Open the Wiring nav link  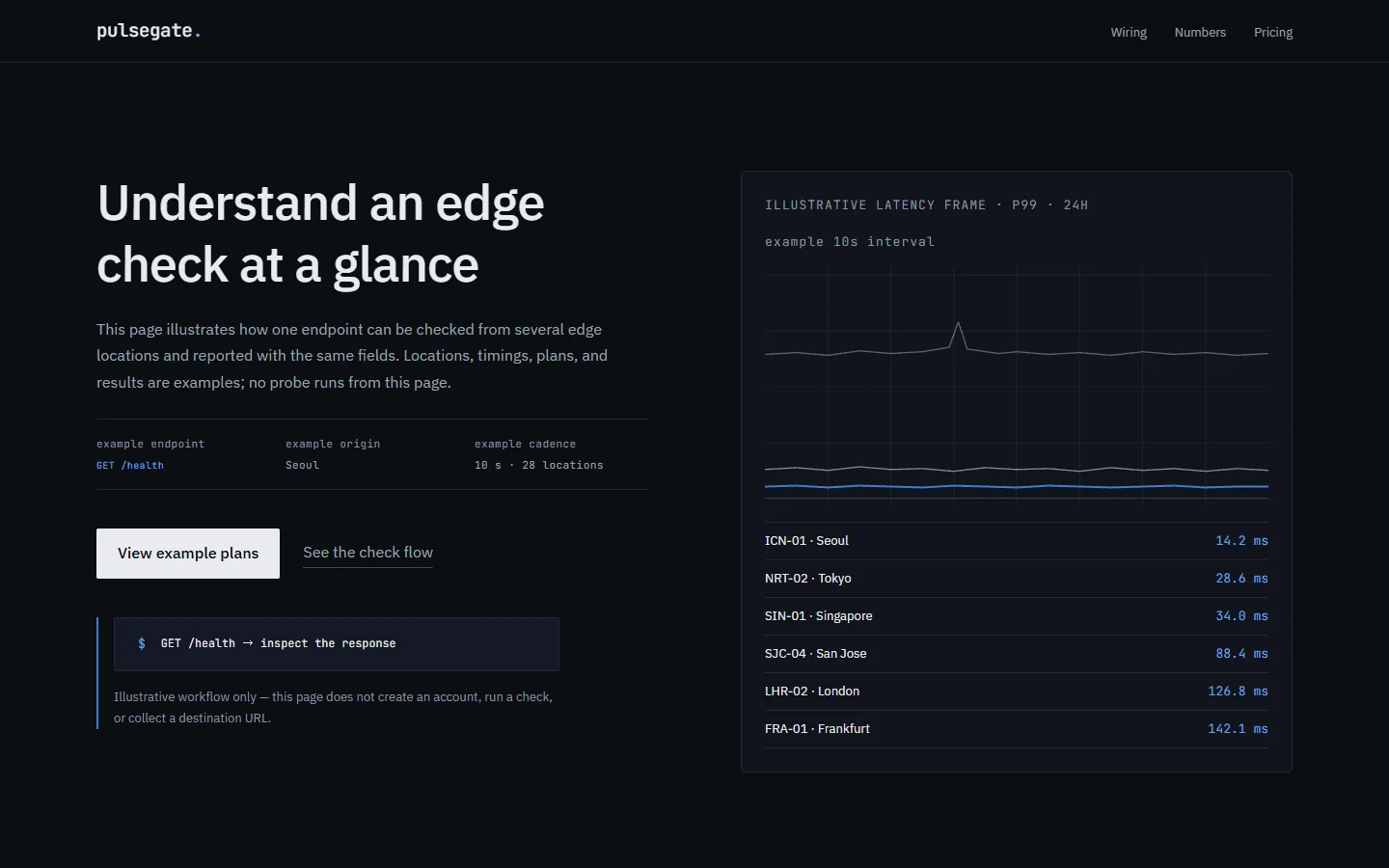coord(1129,32)
